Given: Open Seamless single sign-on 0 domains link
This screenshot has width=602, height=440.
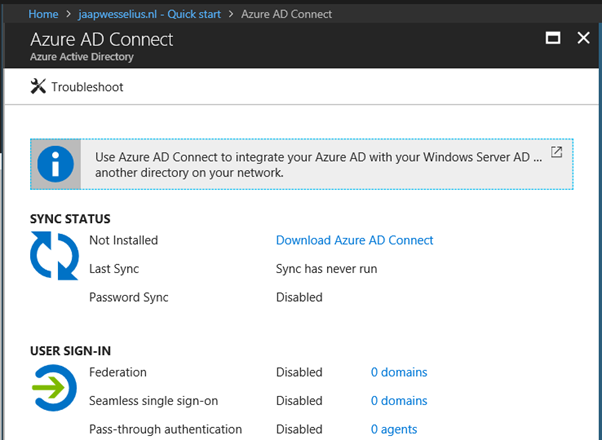Looking at the screenshot, I should [398, 400].
